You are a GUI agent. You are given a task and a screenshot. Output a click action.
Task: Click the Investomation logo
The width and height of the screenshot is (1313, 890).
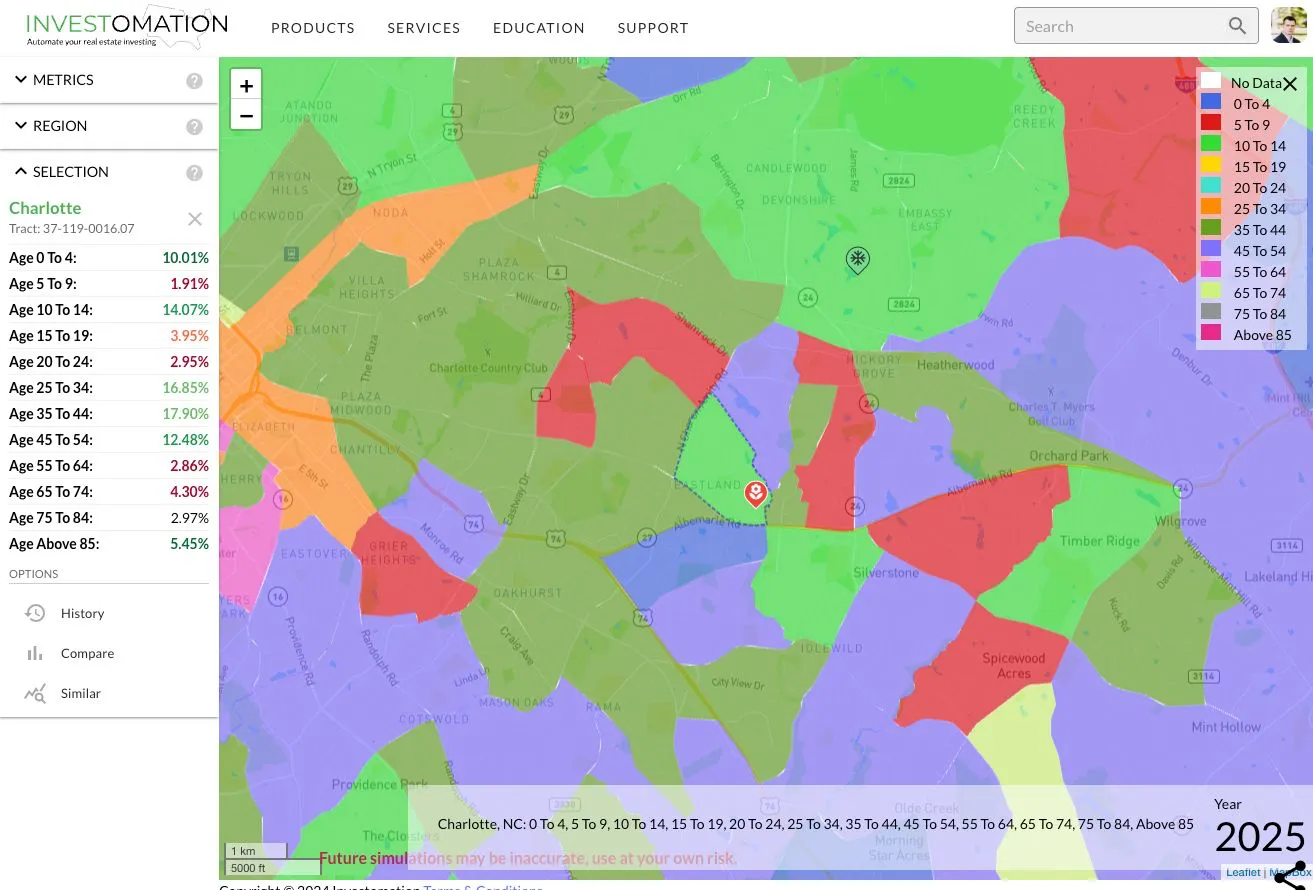pos(127,28)
